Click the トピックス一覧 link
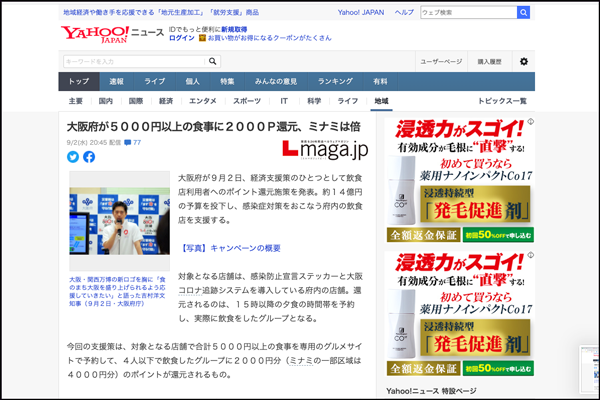Image resolution: width=600 pixels, height=400 pixels. click(x=502, y=101)
